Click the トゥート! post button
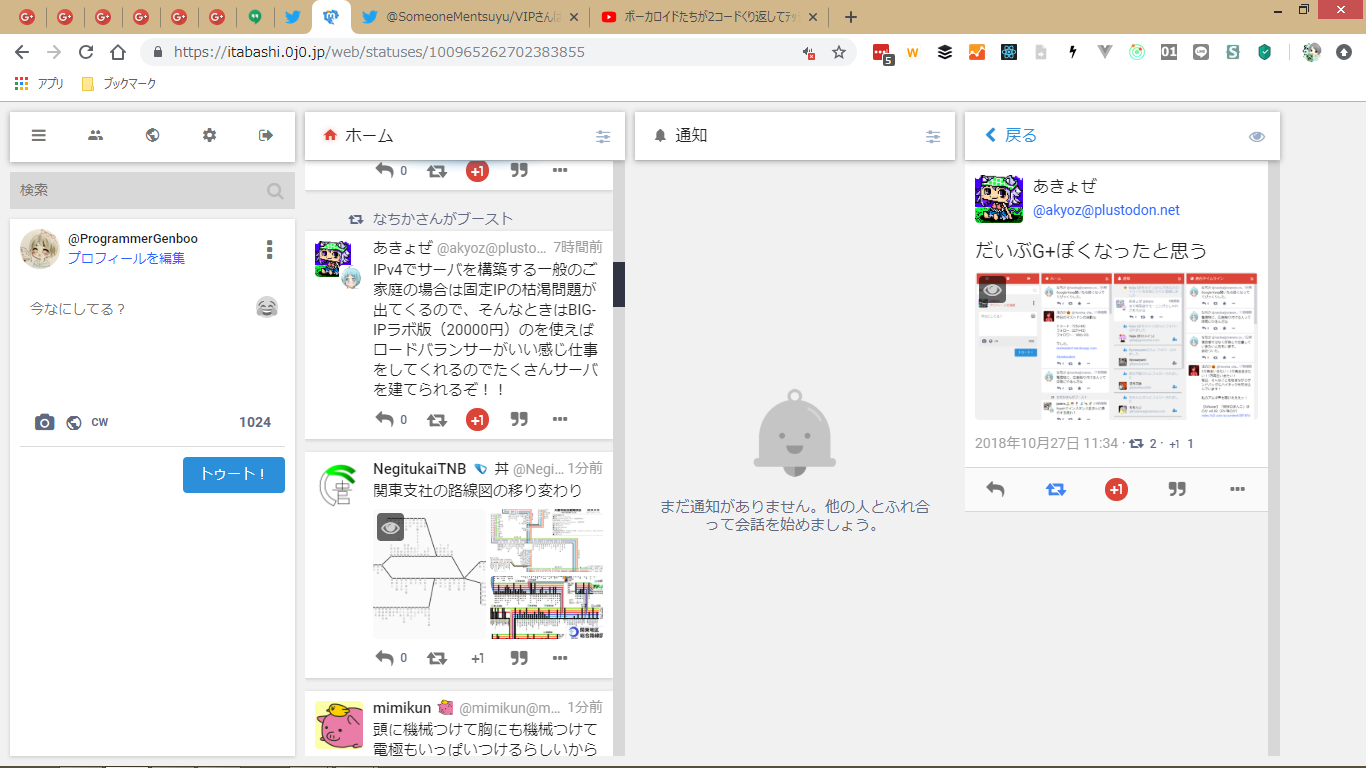 233,474
